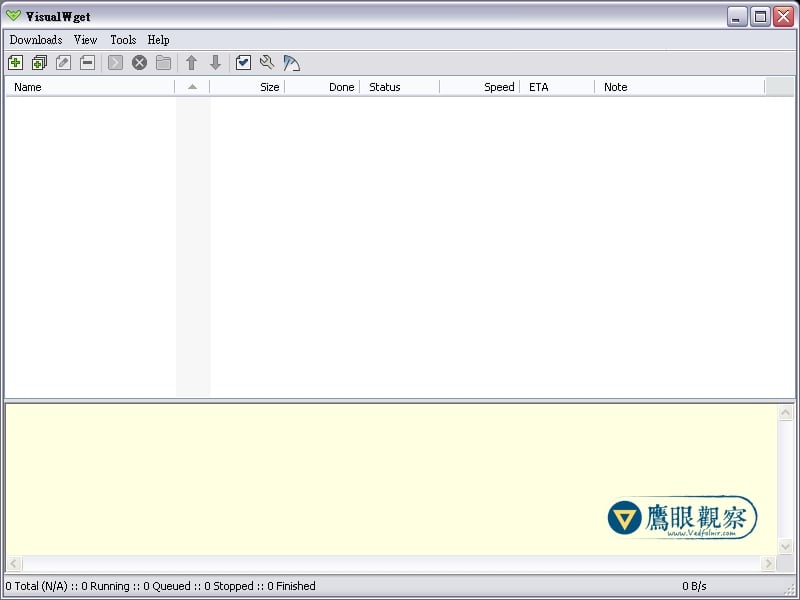Screen dimensions: 800x600
Task: Maximize the VisualWget window
Action: coord(760,17)
